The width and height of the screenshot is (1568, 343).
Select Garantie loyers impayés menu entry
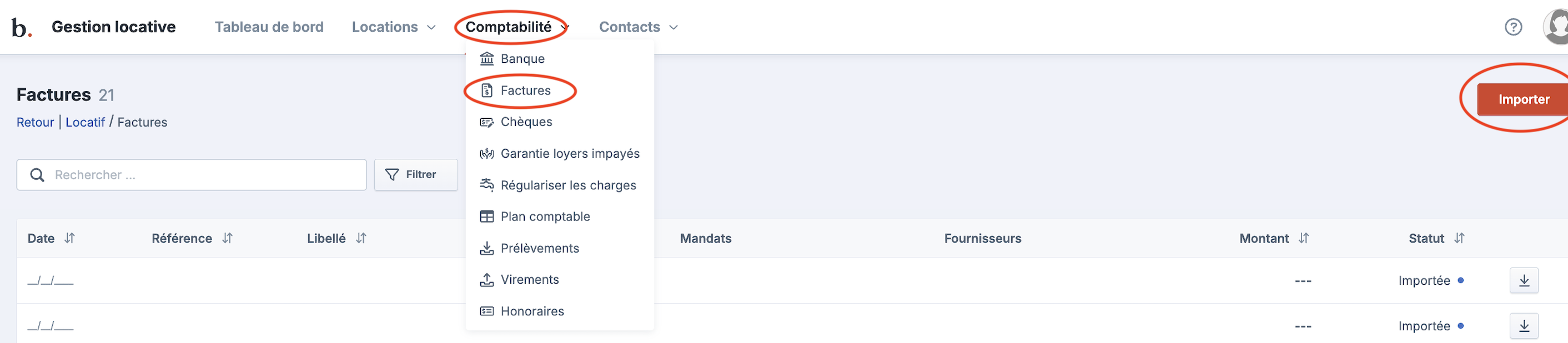point(569,154)
